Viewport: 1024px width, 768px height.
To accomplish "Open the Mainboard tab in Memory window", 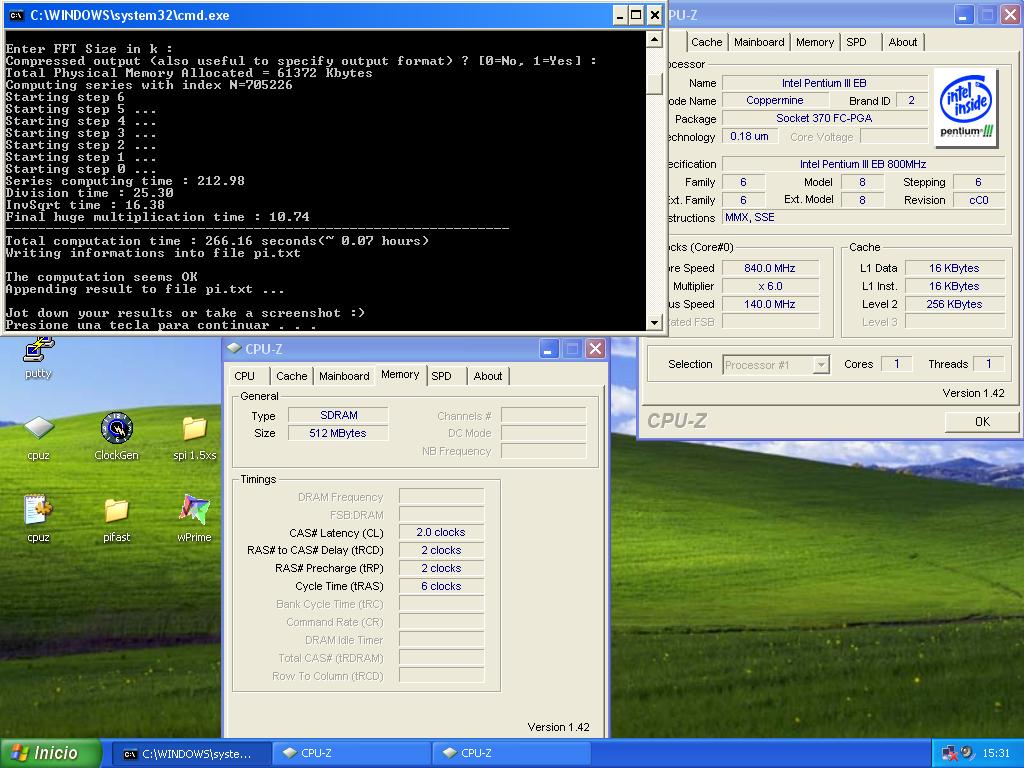I will [344, 376].
